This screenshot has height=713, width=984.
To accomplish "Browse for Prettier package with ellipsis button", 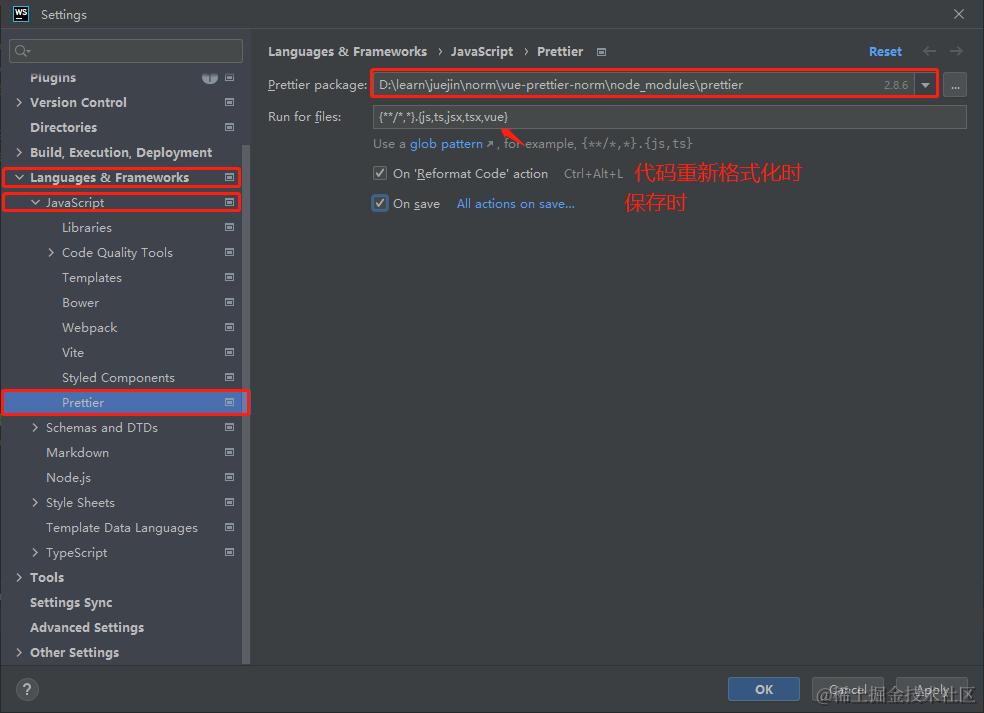I will [955, 85].
